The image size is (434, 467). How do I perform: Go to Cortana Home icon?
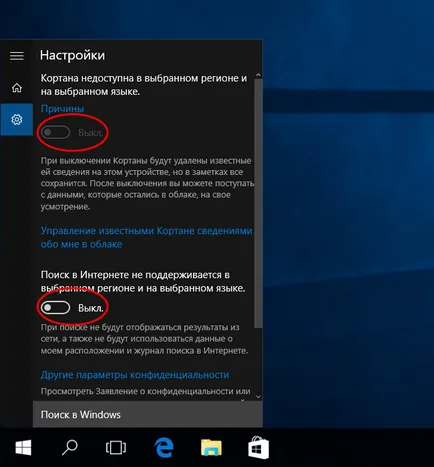[x=17, y=88]
